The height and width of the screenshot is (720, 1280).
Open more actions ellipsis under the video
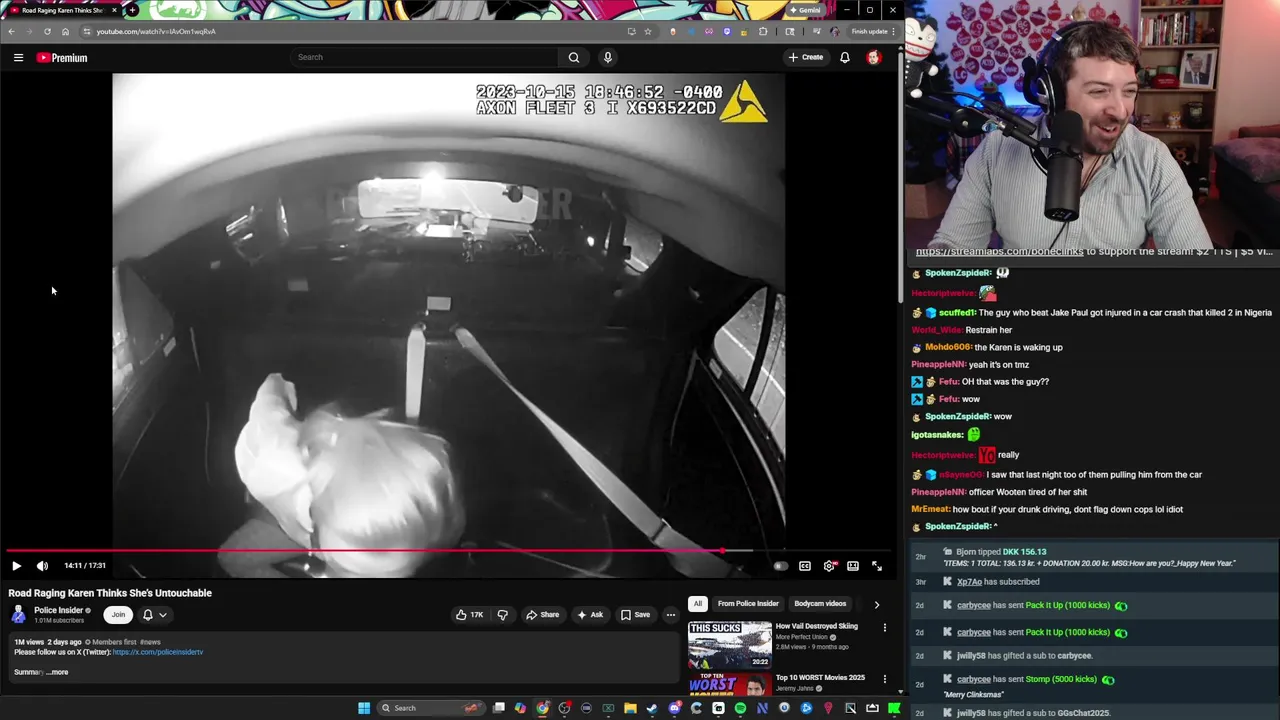tap(671, 615)
